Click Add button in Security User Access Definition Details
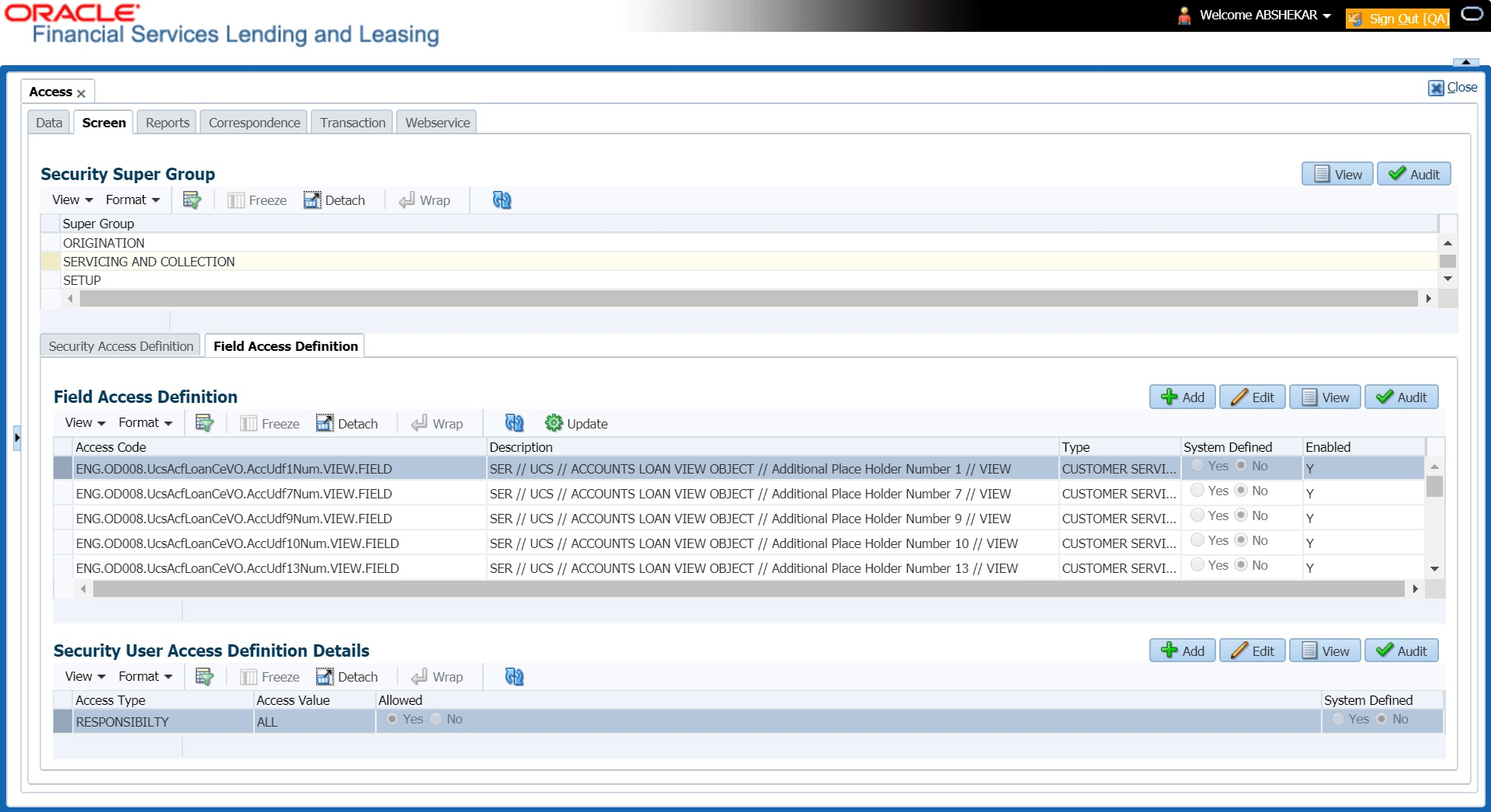Image resolution: width=1491 pixels, height=812 pixels. (x=1183, y=651)
